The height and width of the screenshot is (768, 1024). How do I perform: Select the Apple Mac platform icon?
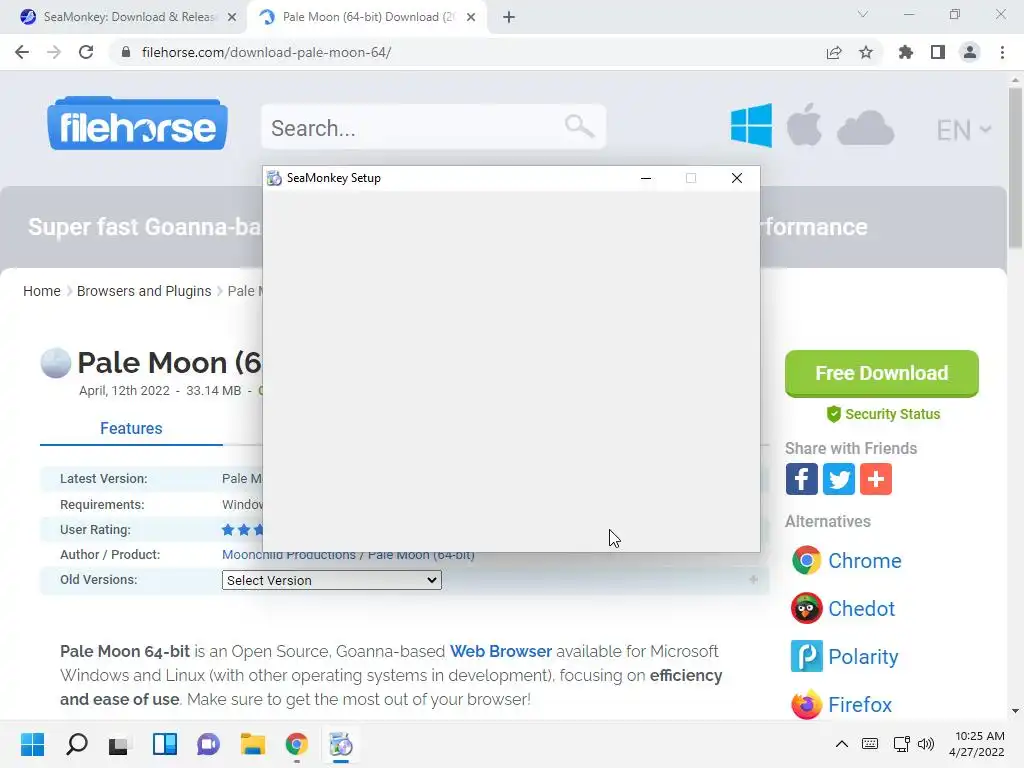tap(804, 124)
